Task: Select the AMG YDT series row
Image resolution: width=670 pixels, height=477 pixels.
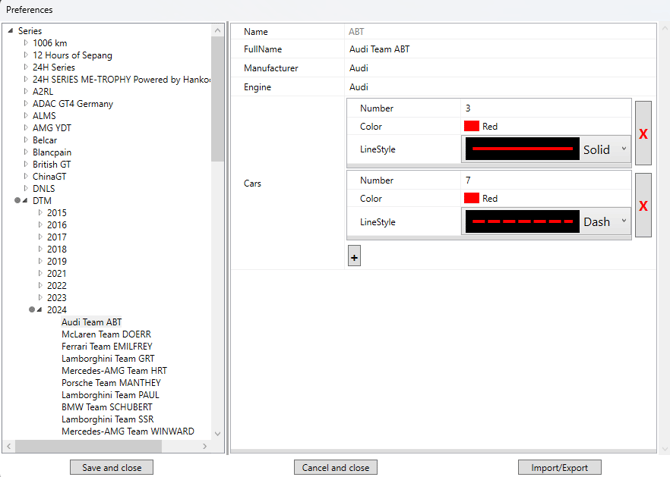Action: click(x=52, y=128)
